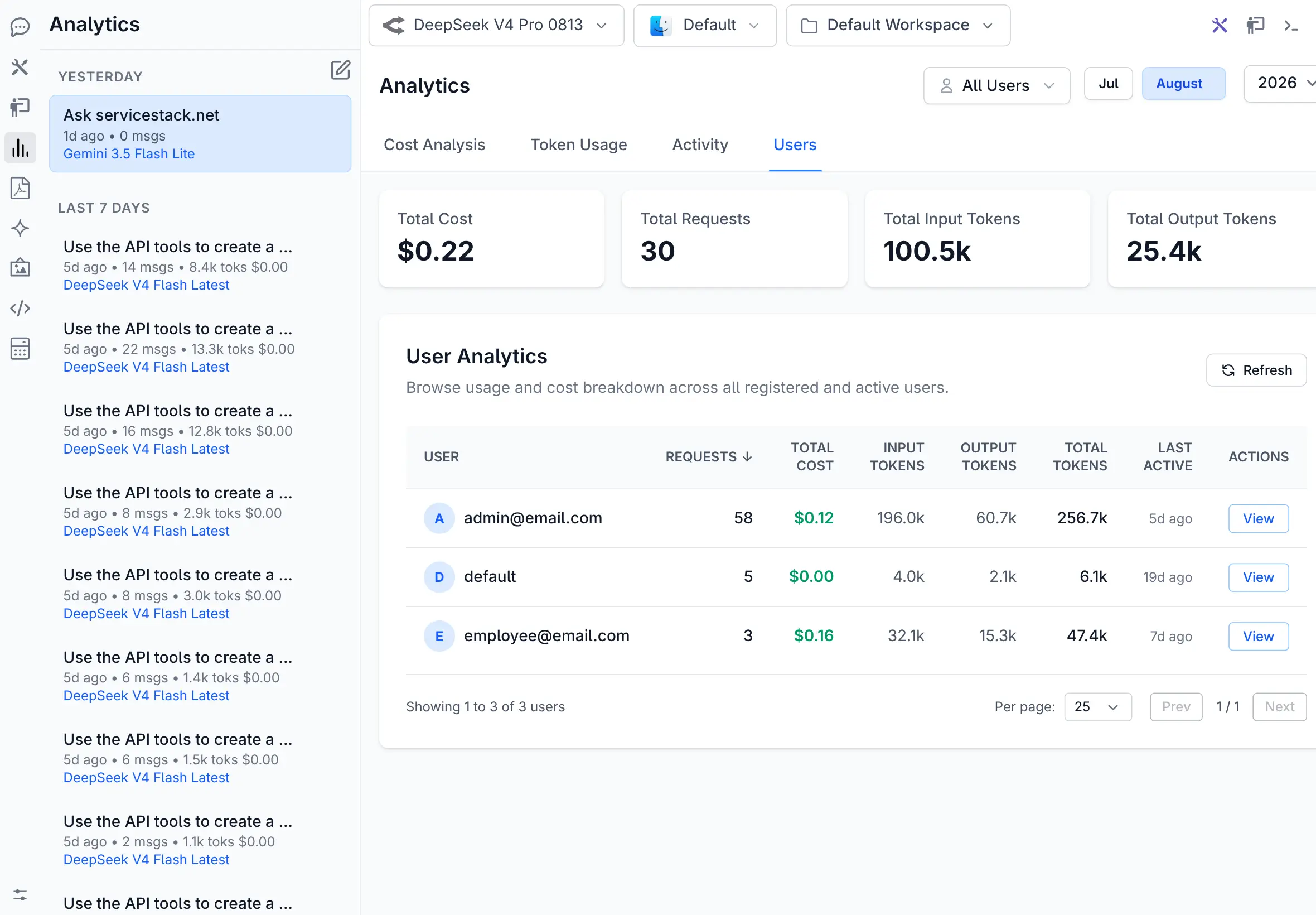This screenshot has height=915, width=1316.
Task: Sort by the TOTAL COST column header
Action: 812,457
